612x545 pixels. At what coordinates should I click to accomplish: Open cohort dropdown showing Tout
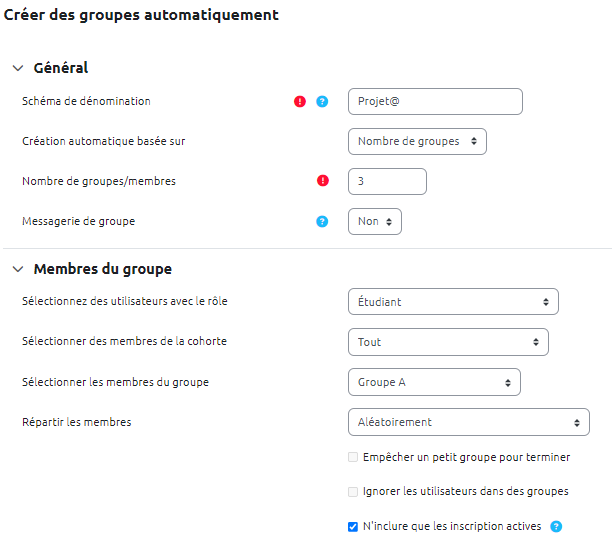pyautogui.click(x=447, y=342)
